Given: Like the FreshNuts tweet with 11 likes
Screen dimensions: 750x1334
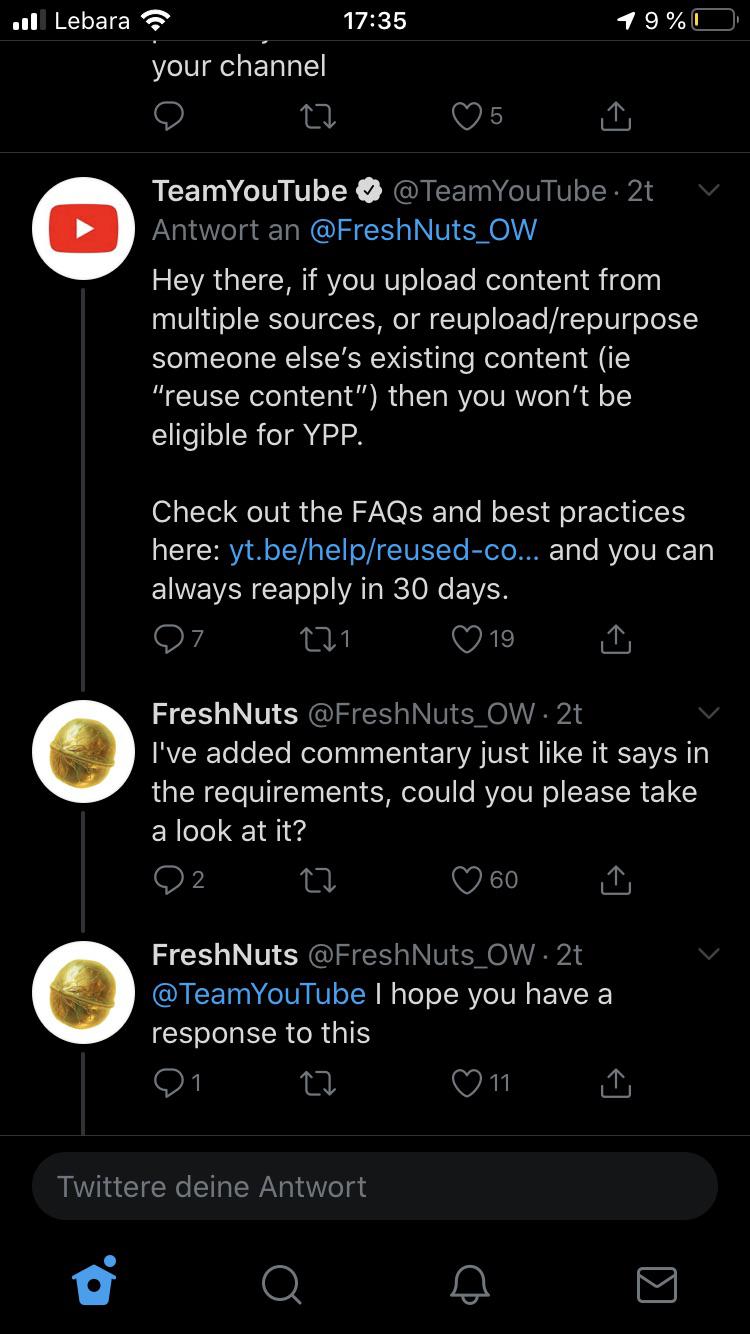Looking at the screenshot, I should click(468, 1082).
